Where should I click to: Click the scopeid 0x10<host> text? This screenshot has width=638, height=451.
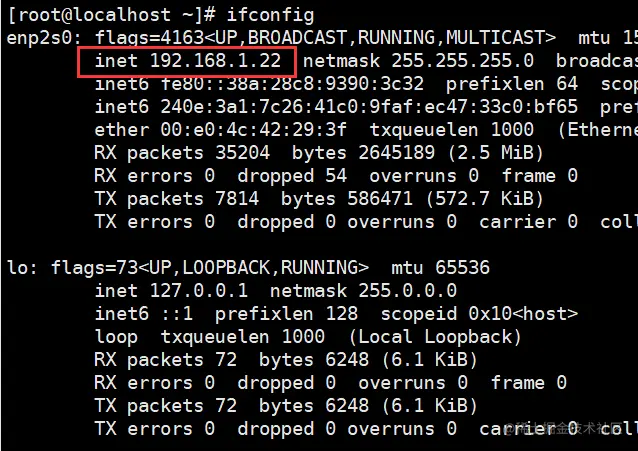tap(479, 314)
